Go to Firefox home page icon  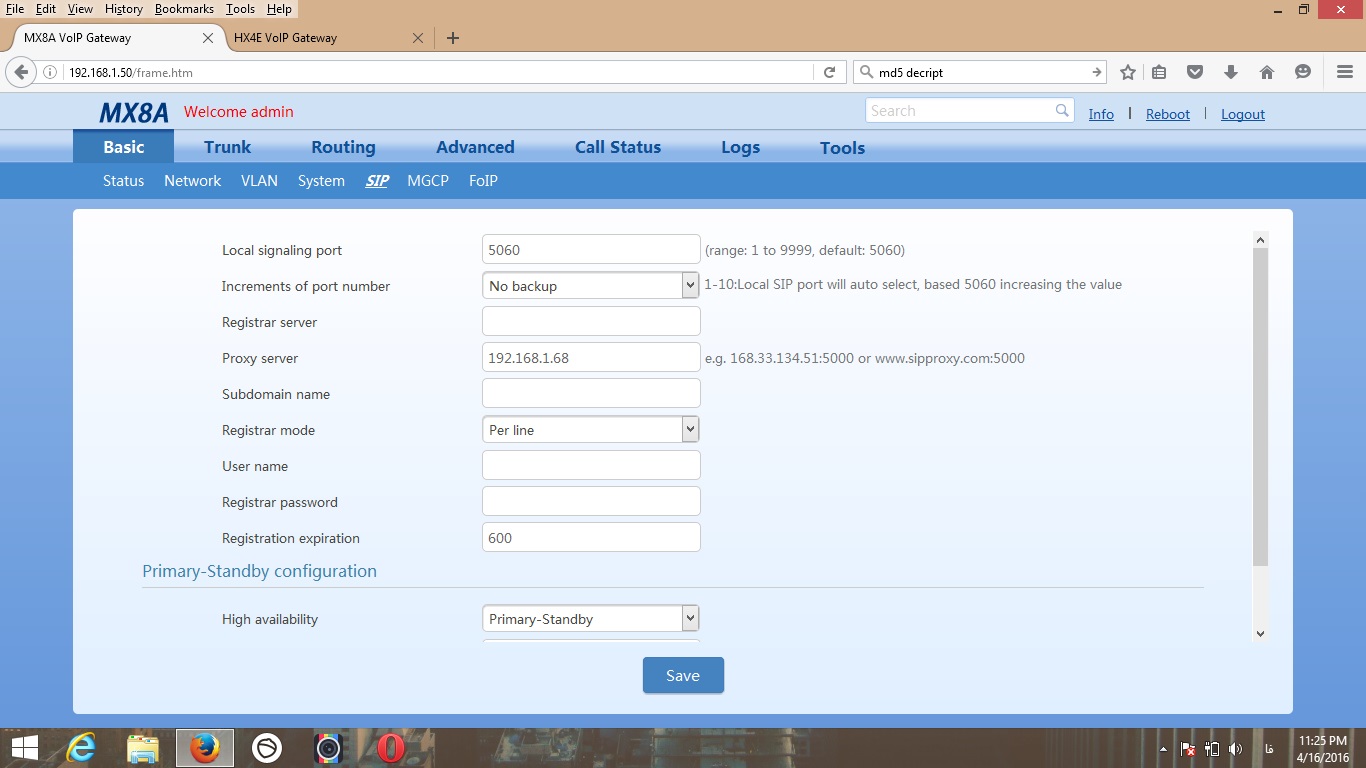tap(1267, 72)
